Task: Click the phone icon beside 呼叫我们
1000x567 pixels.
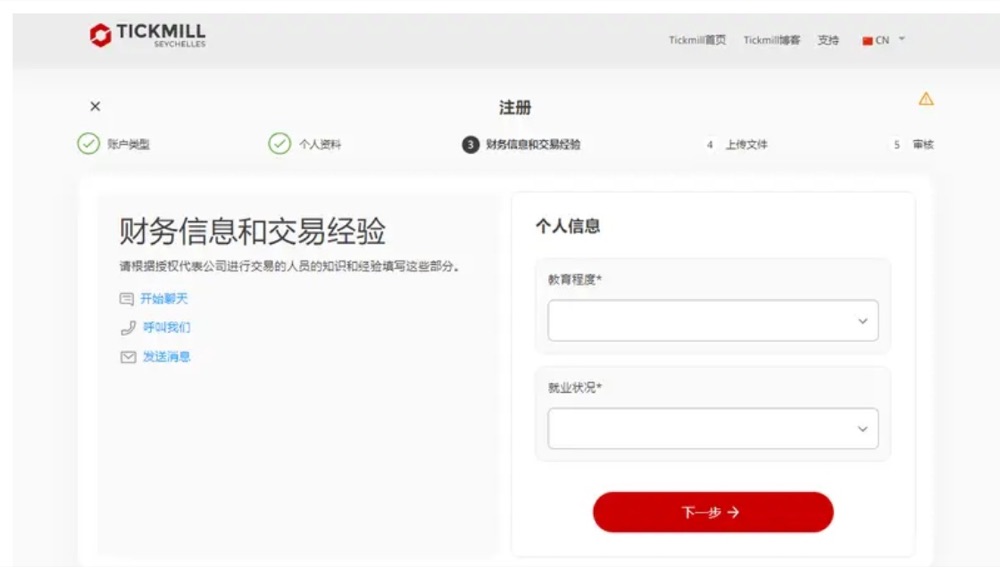Action: tap(128, 328)
